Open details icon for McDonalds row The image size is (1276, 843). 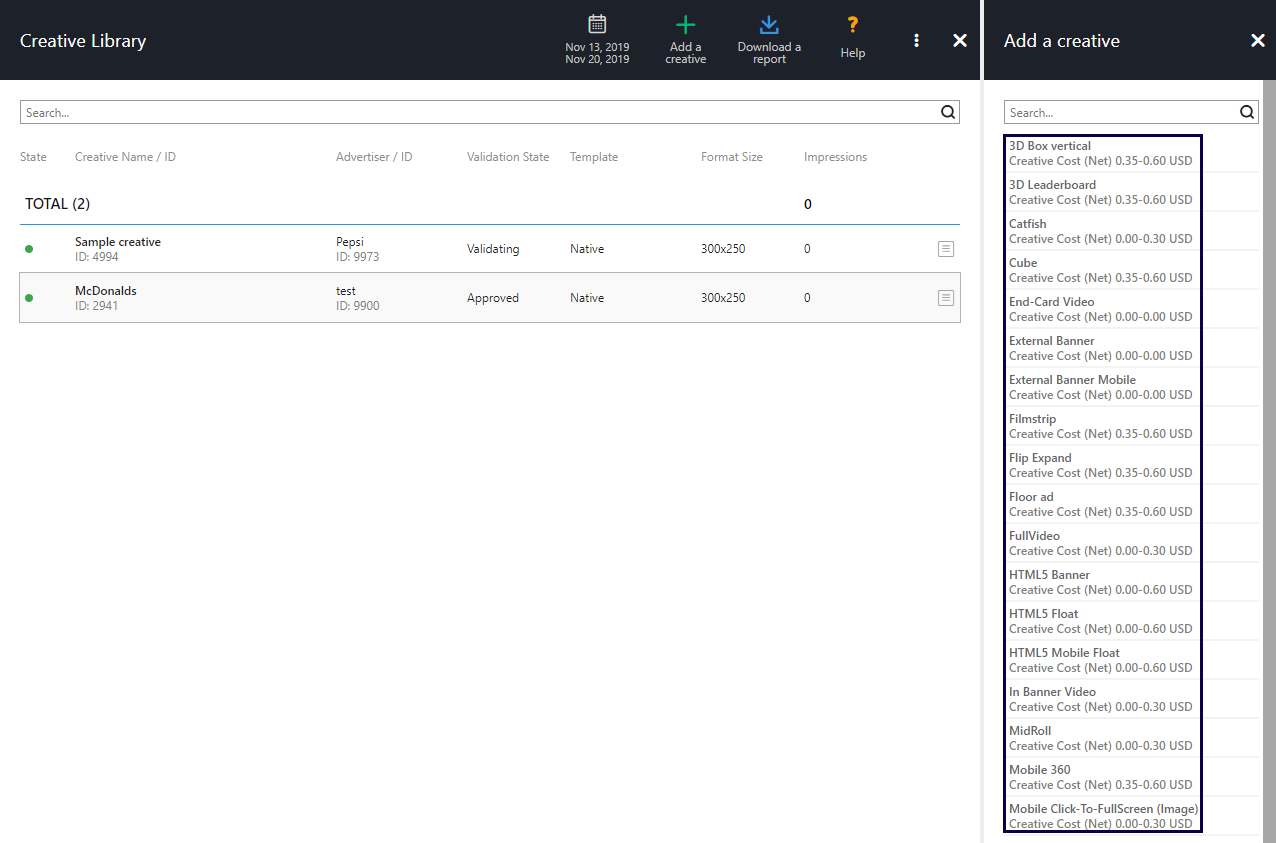coord(945,298)
